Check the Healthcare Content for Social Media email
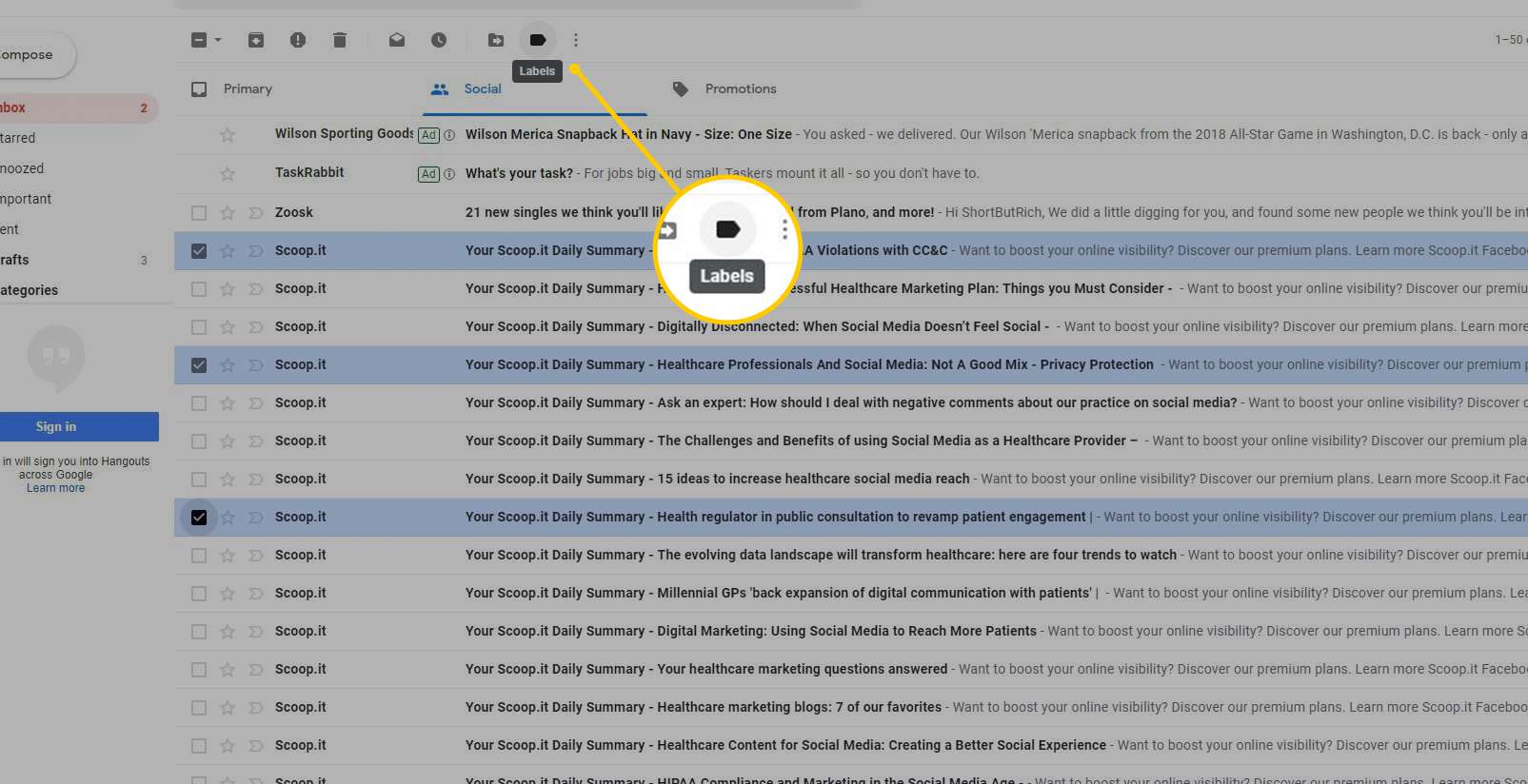The height and width of the screenshot is (784, 1528). (199, 746)
